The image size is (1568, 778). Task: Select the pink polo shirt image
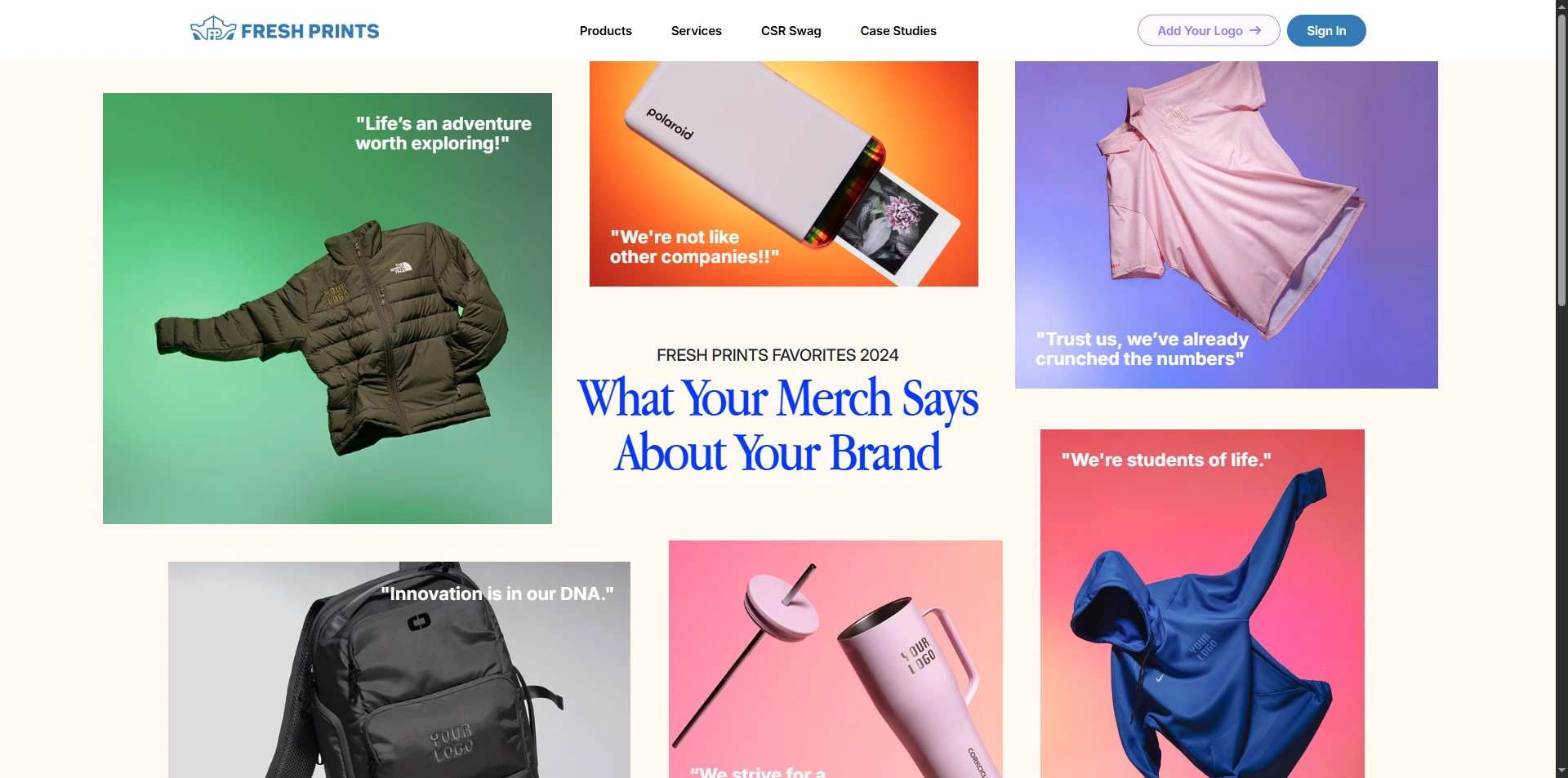click(1227, 225)
